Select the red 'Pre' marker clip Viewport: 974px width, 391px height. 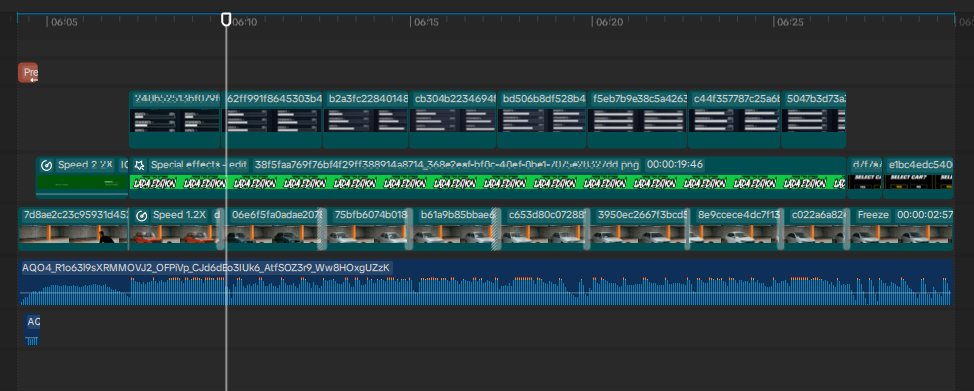coord(28,73)
